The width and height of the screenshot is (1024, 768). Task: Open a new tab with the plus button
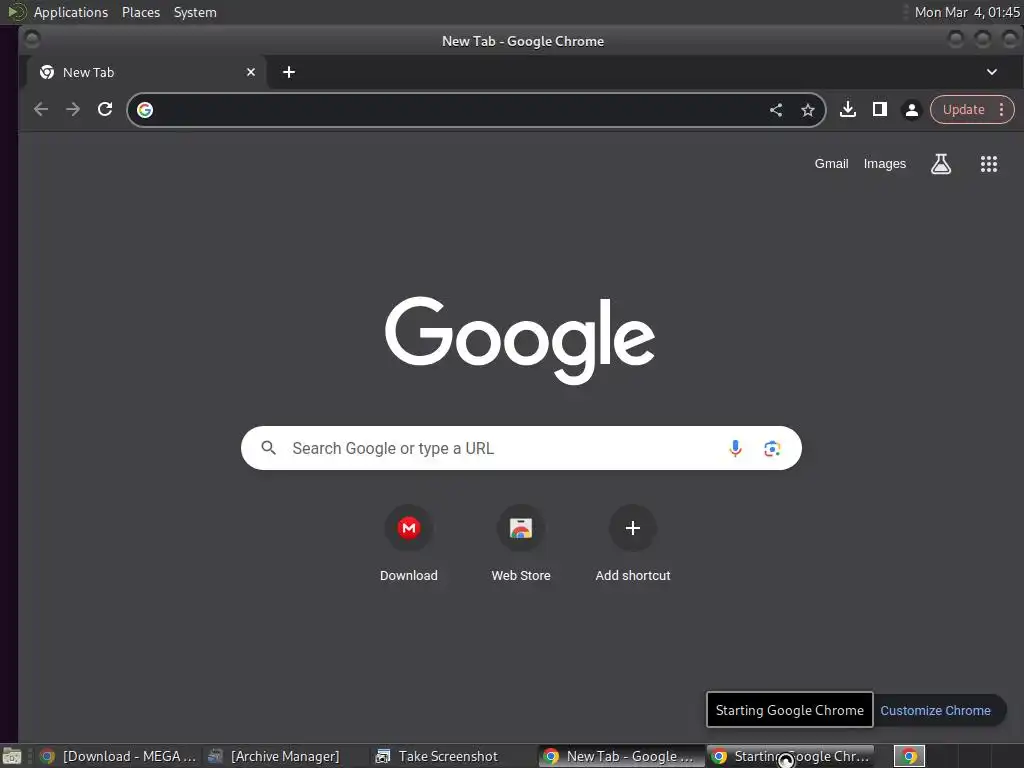(x=289, y=72)
